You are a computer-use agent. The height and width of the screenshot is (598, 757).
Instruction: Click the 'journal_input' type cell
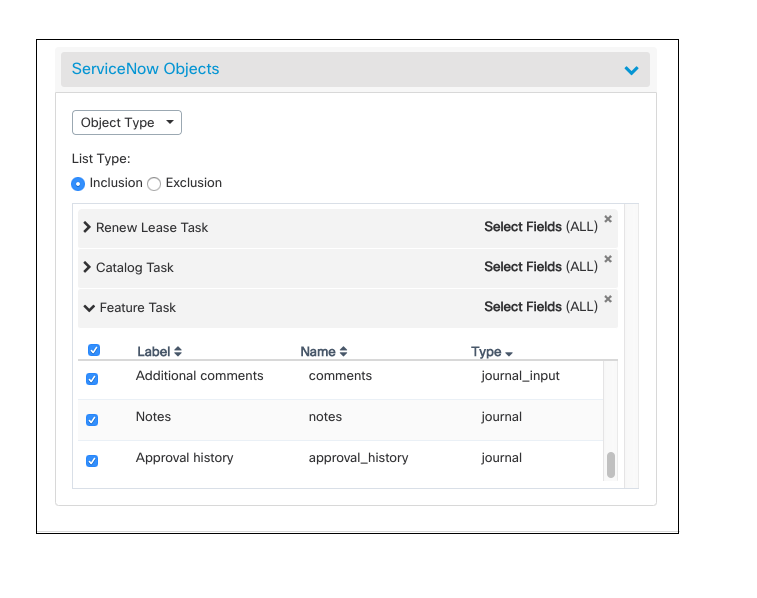click(520, 376)
